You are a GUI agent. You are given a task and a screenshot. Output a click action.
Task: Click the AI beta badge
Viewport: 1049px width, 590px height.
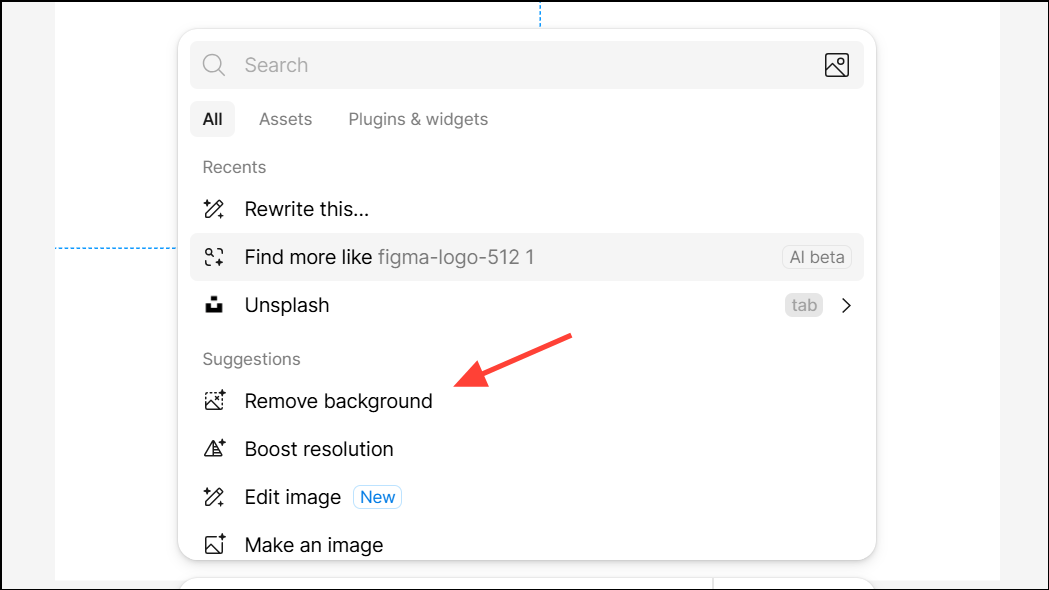(817, 257)
